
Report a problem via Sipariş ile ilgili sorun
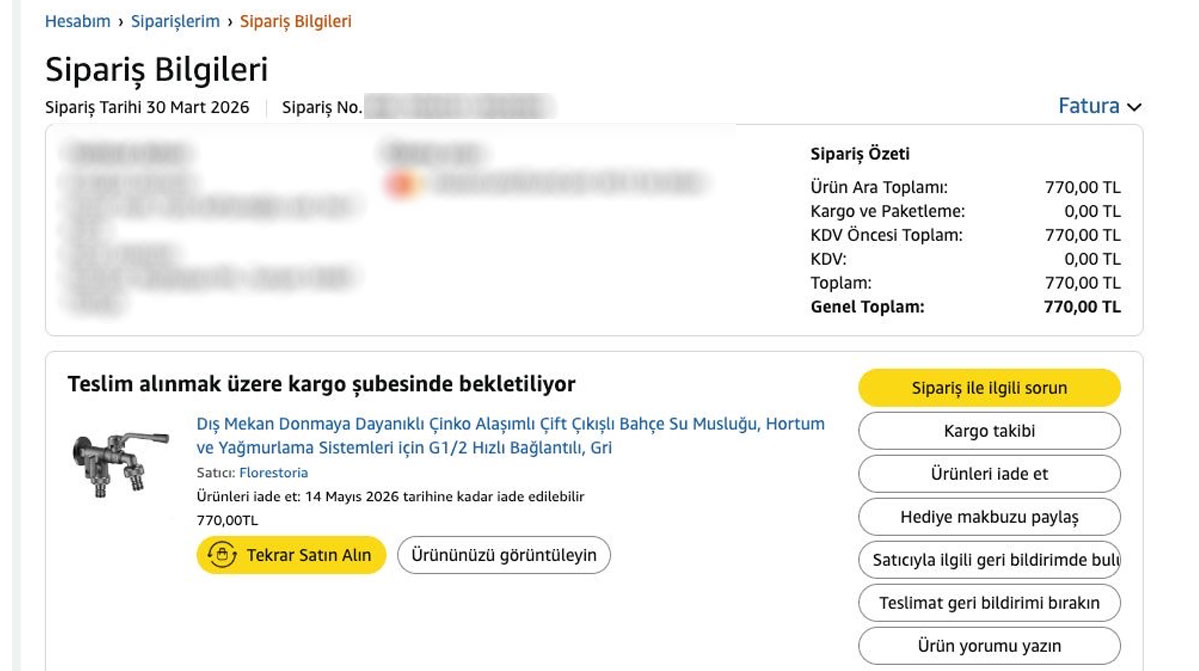coord(989,388)
